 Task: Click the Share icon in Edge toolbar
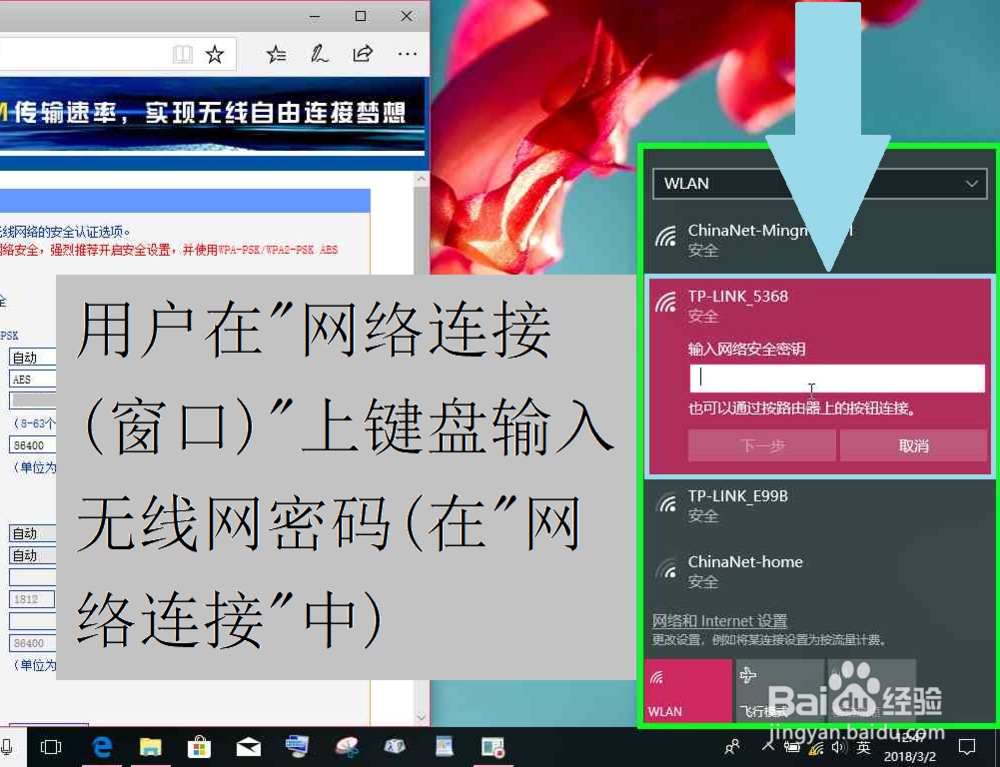tap(362, 56)
